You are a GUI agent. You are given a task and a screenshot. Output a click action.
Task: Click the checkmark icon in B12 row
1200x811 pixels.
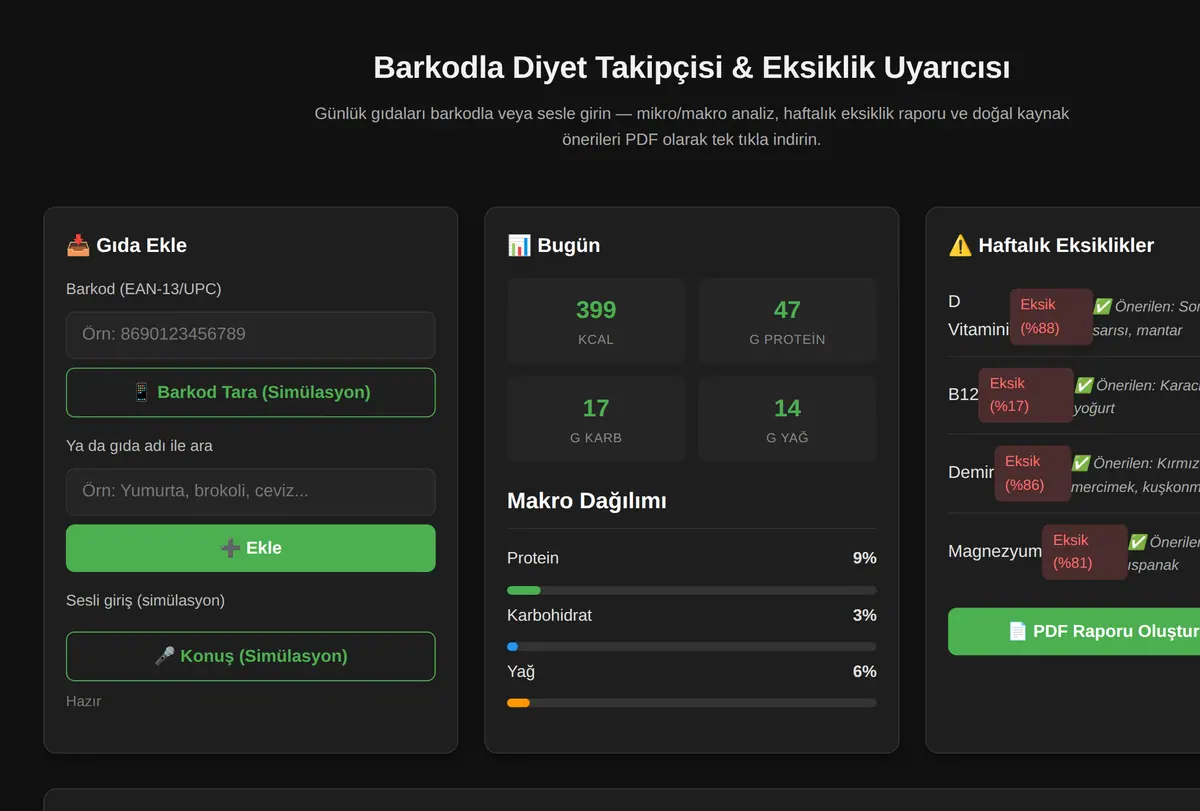[x=1084, y=384]
